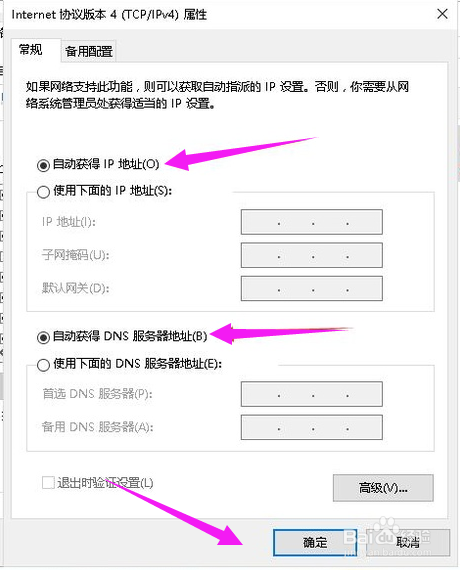Click the 自动获得 IP 地址(O) label text
The image size is (460, 570).
(x=106, y=164)
